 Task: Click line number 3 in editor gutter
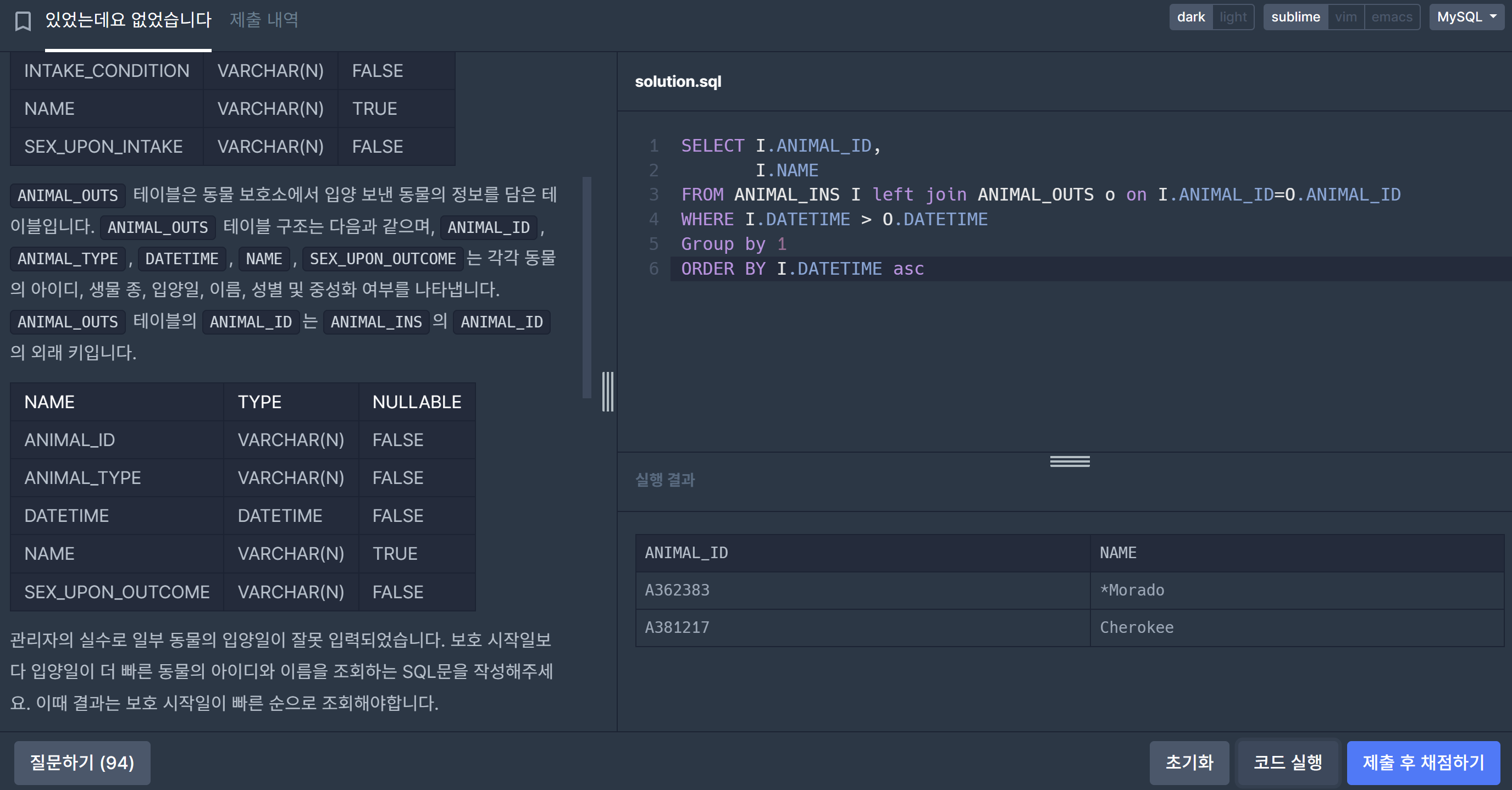point(653,194)
